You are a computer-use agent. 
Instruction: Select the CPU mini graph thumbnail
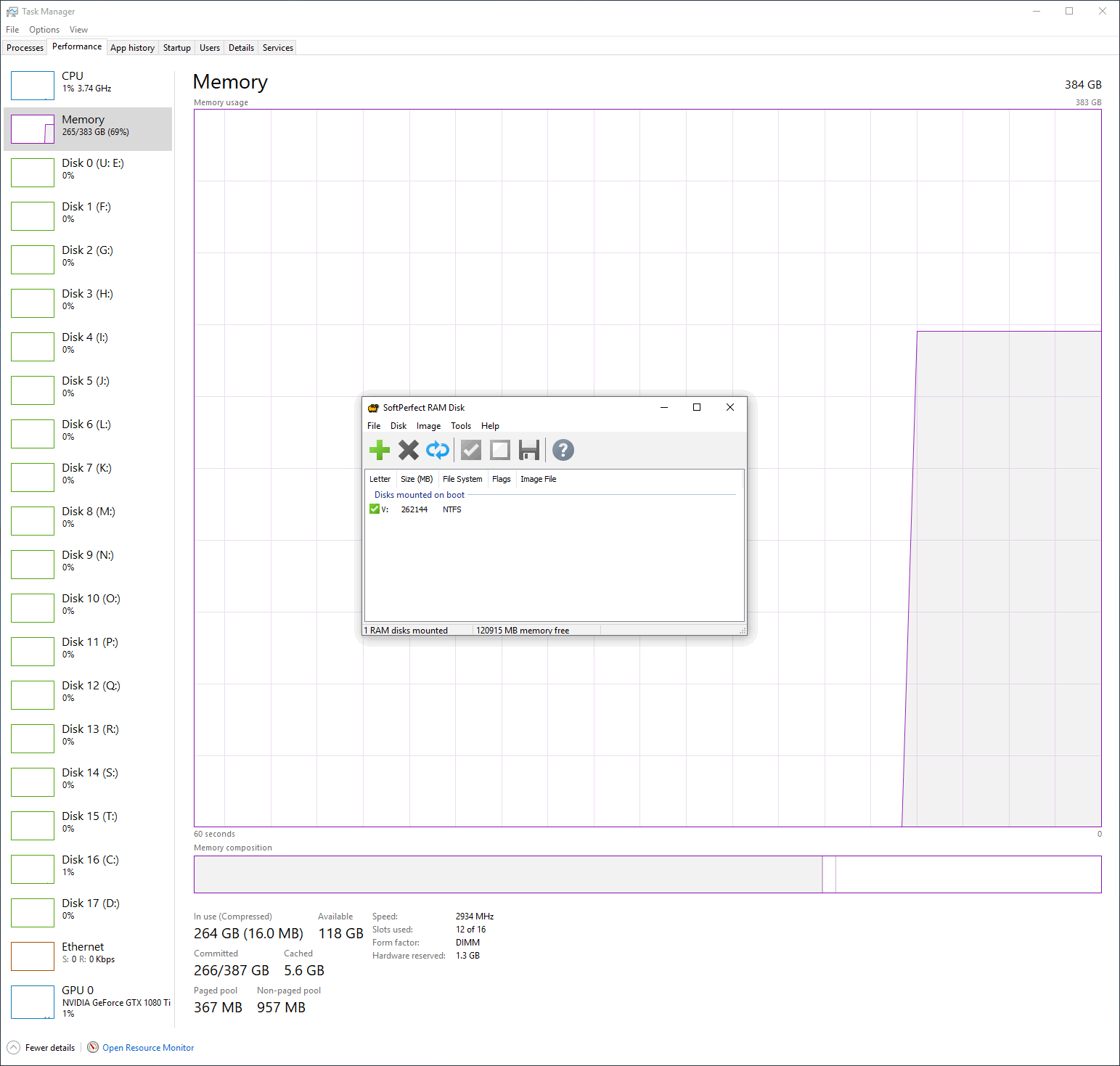point(33,86)
